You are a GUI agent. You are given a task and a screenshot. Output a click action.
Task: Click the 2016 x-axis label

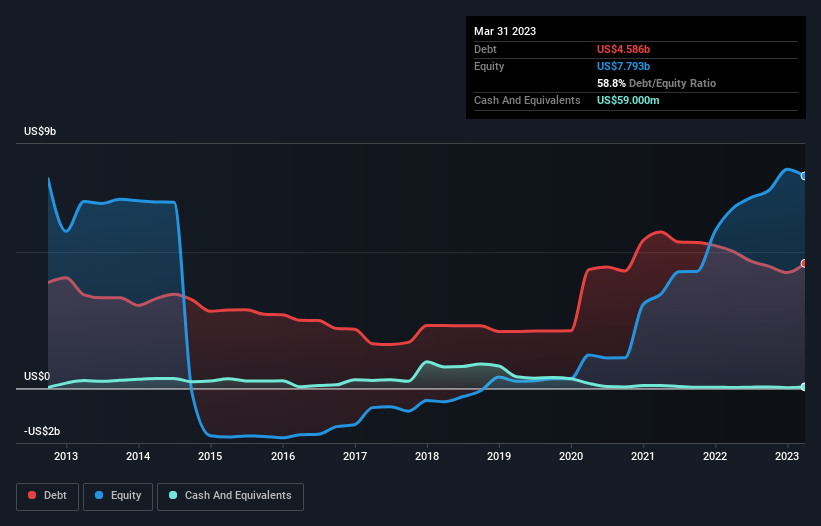coord(283,456)
